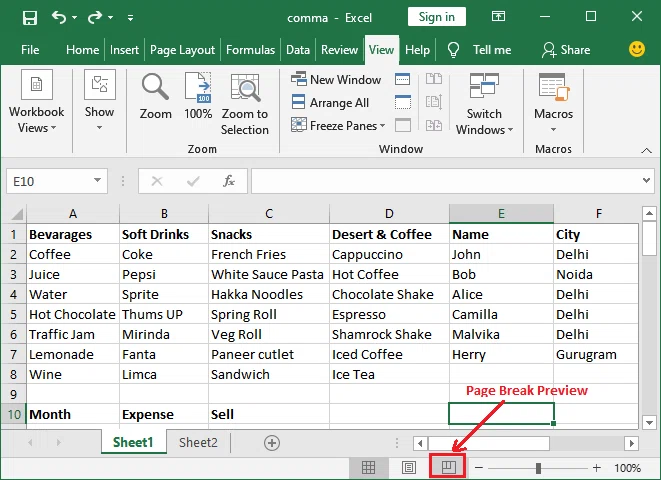Open the Undo history dropdown arrow
The image size is (661, 480).
click(75, 18)
